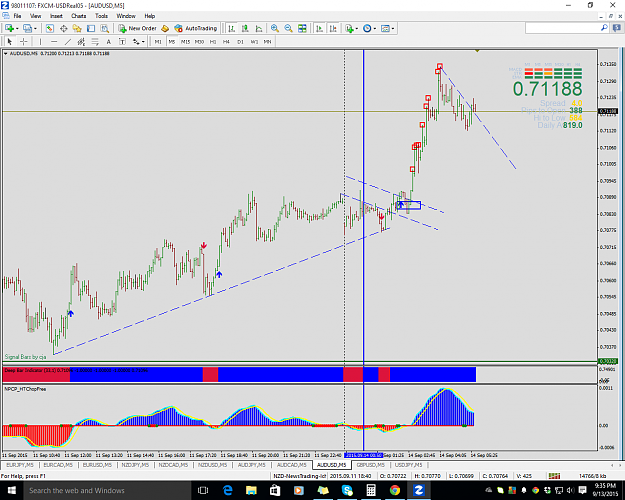Show the Market Watch window
Screen dimensions: 625x500
pyautogui.click(x=49, y=28)
